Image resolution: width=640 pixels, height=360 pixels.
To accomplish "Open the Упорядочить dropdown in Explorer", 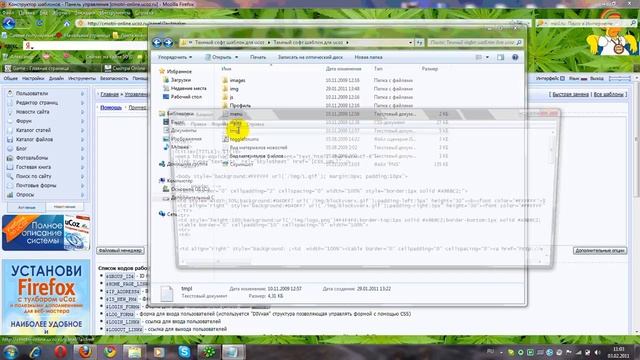I will click(x=175, y=58).
